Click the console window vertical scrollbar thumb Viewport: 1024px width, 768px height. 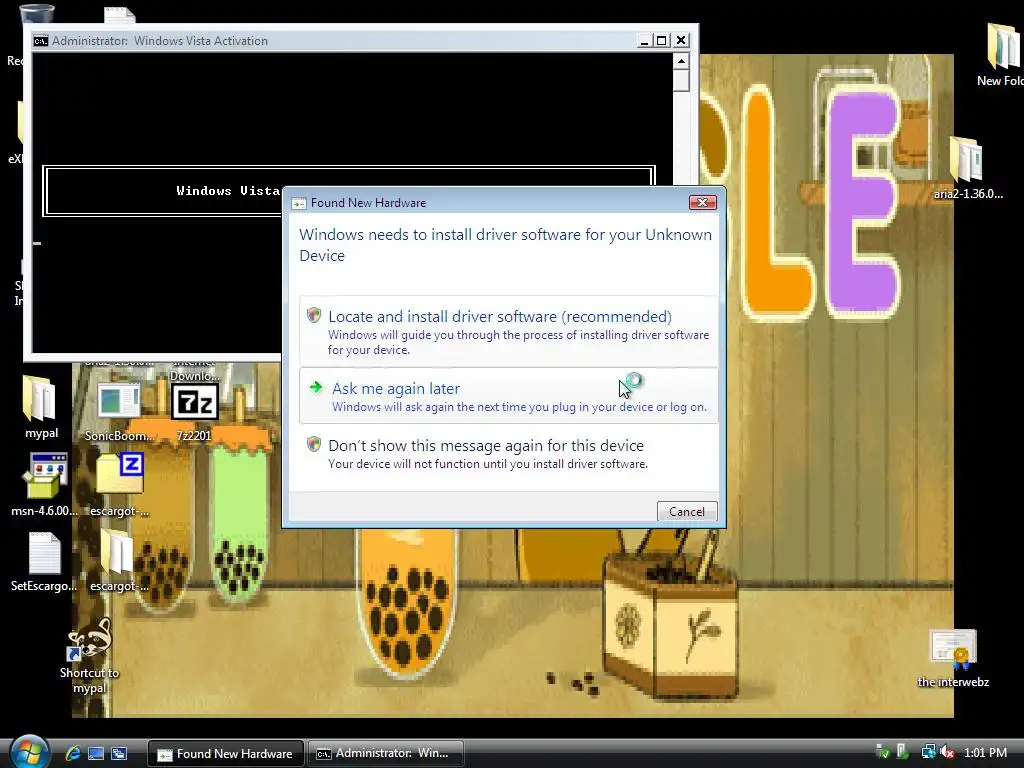681,80
